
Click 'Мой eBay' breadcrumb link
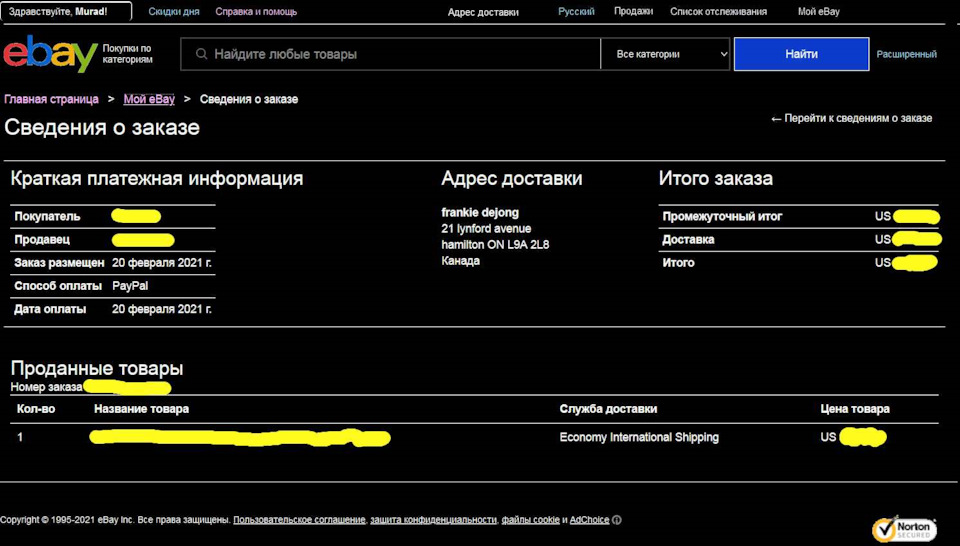coord(149,100)
